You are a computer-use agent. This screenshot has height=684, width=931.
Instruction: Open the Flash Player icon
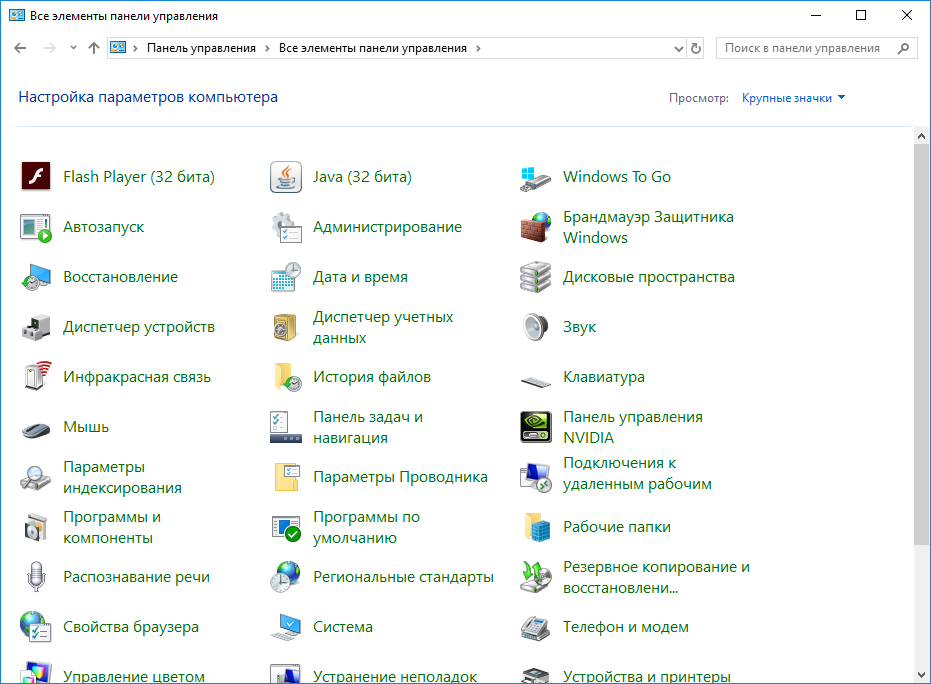pyautogui.click(x=36, y=177)
